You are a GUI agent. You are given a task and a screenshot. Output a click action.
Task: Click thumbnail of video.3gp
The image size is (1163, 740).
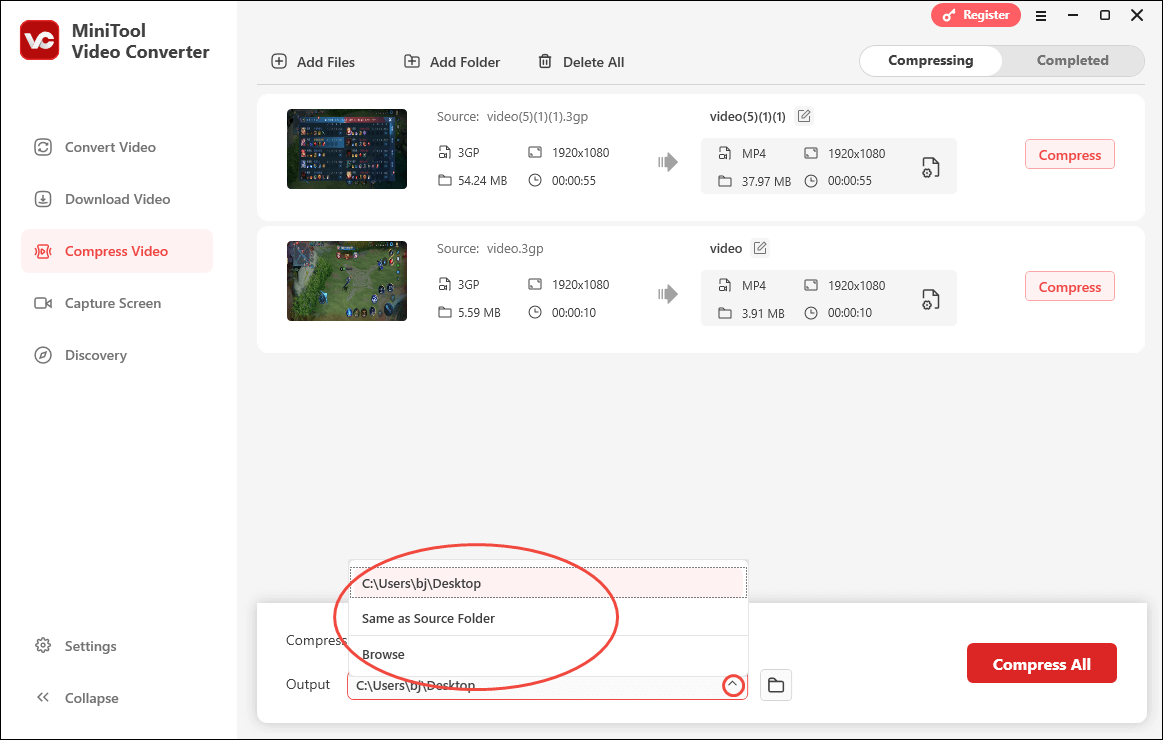click(x=347, y=281)
